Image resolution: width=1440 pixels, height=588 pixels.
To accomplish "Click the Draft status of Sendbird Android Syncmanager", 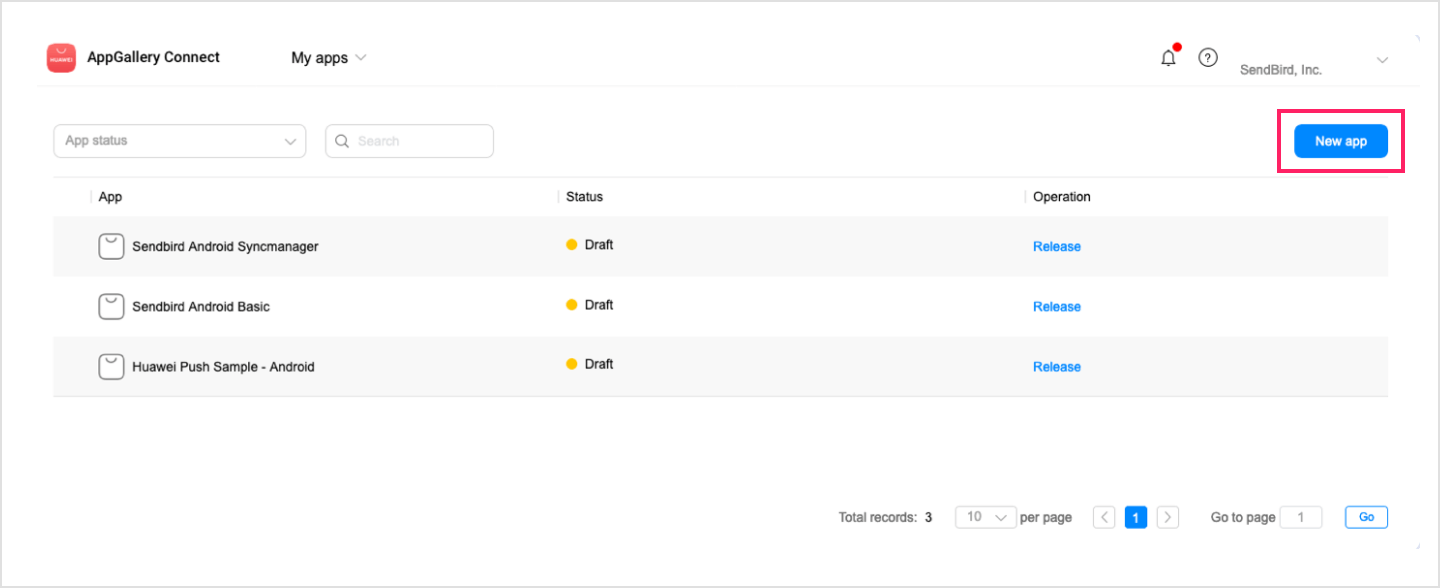I will pyautogui.click(x=590, y=245).
